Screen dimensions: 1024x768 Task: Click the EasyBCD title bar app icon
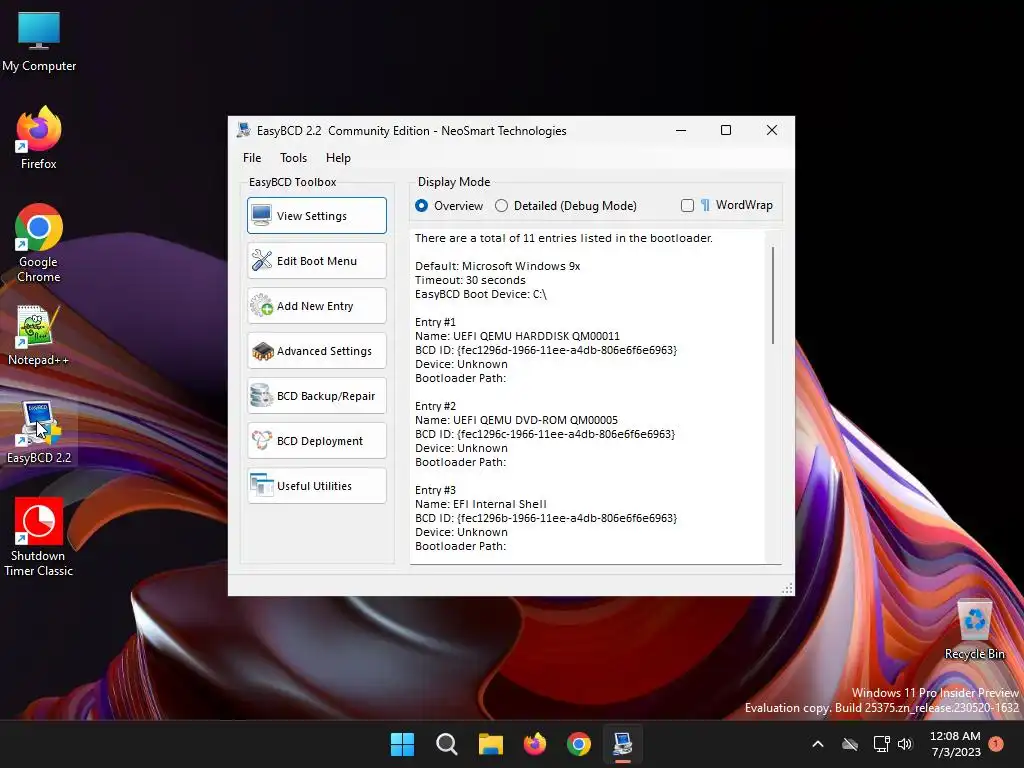[x=244, y=130]
